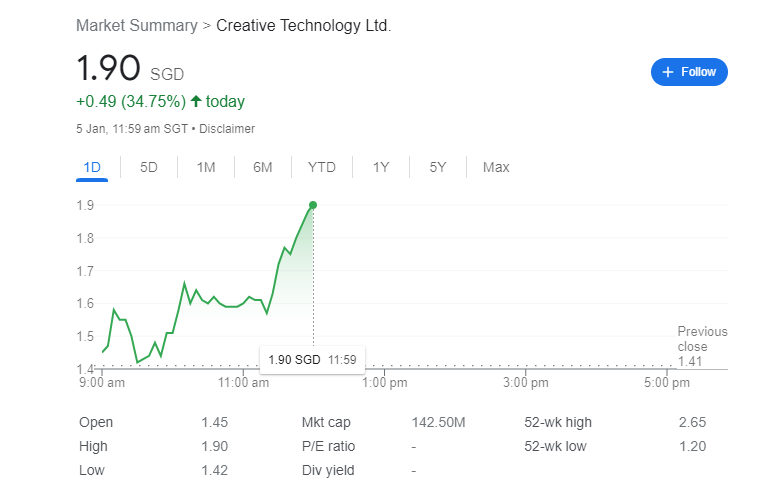Click the plus icon in Follow
Image resolution: width=783 pixels, height=491 pixels.
669,72
